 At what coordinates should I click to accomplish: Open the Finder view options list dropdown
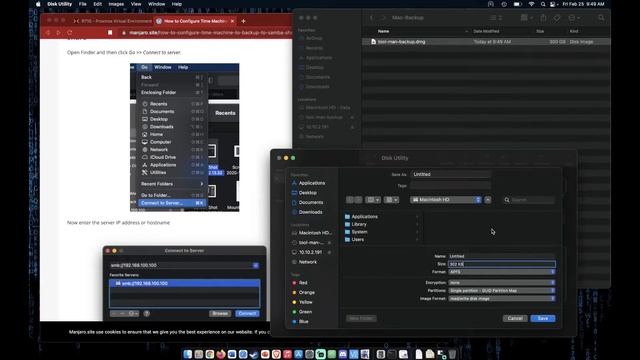(496, 18)
